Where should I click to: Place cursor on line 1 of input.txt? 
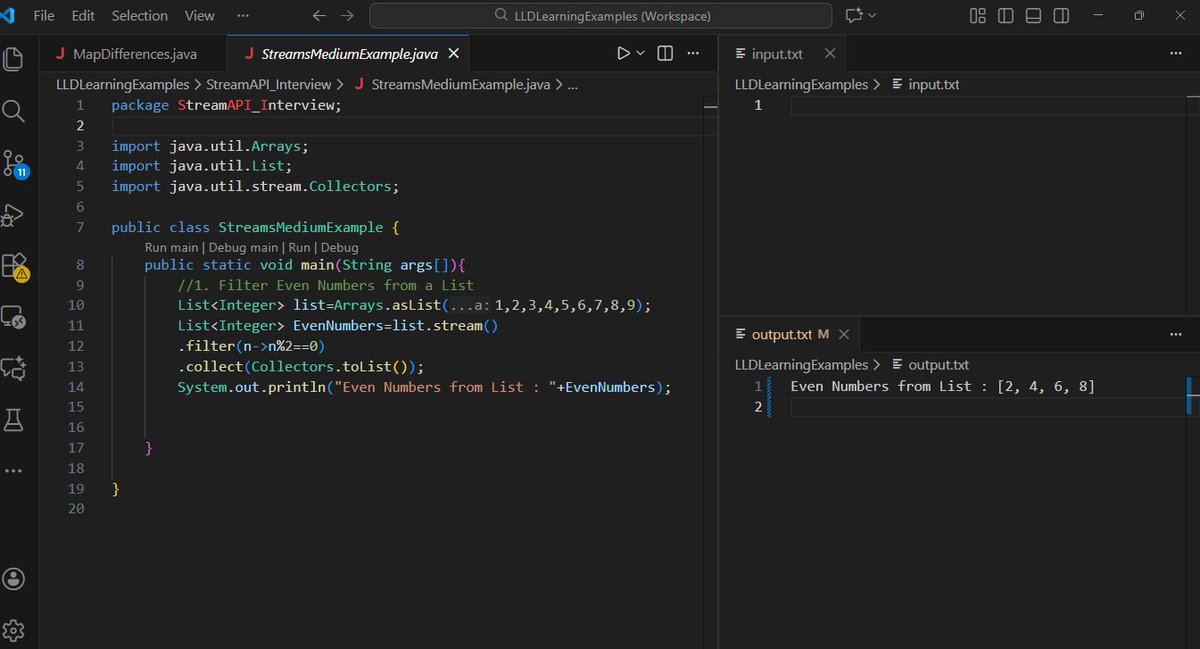click(x=990, y=105)
